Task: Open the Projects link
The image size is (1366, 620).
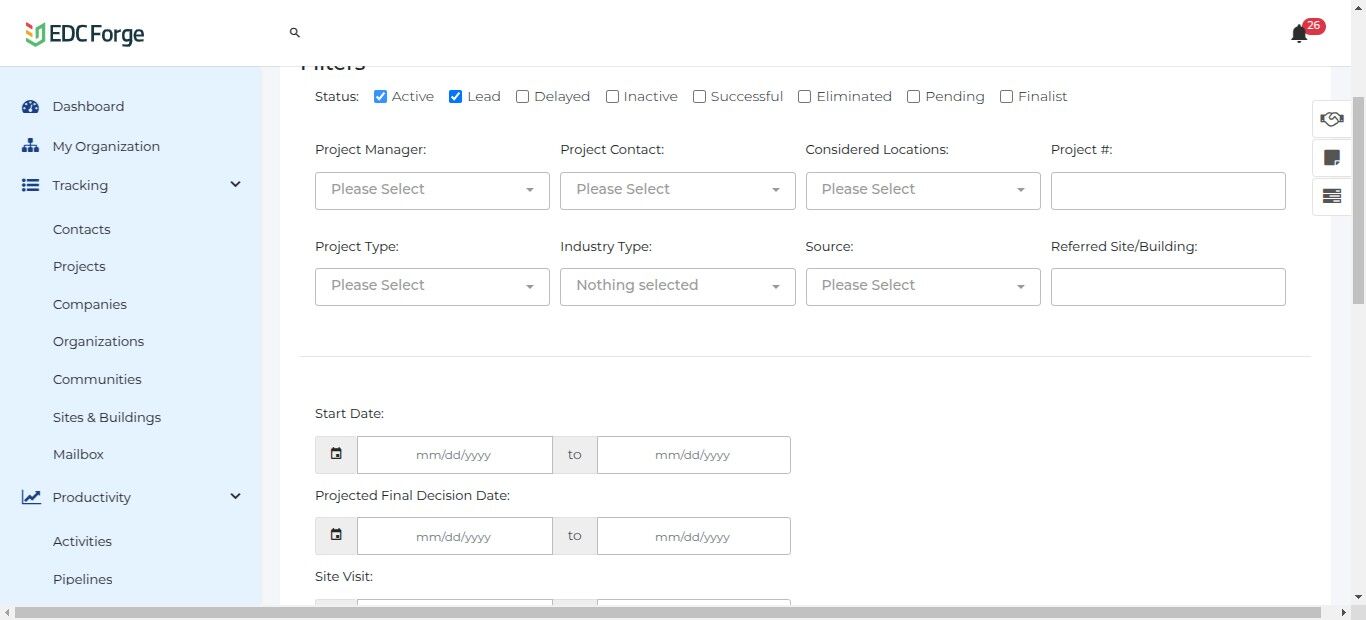Action: pos(79,267)
